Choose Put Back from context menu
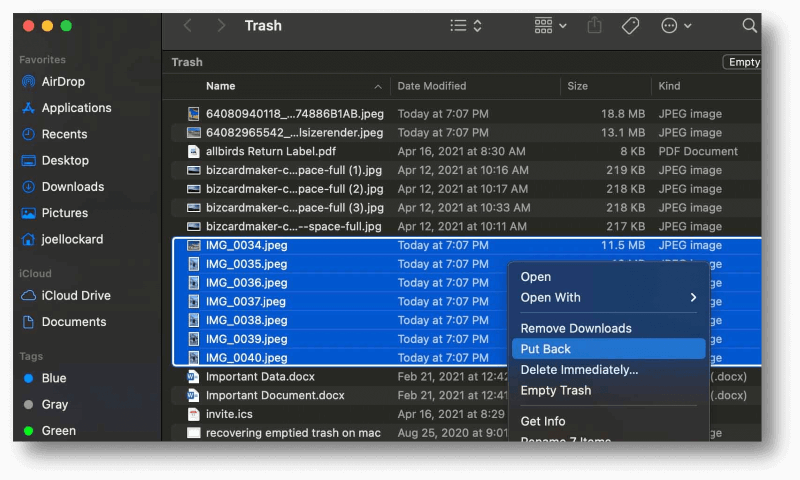Image resolution: width=800 pixels, height=480 pixels. [x=608, y=349]
